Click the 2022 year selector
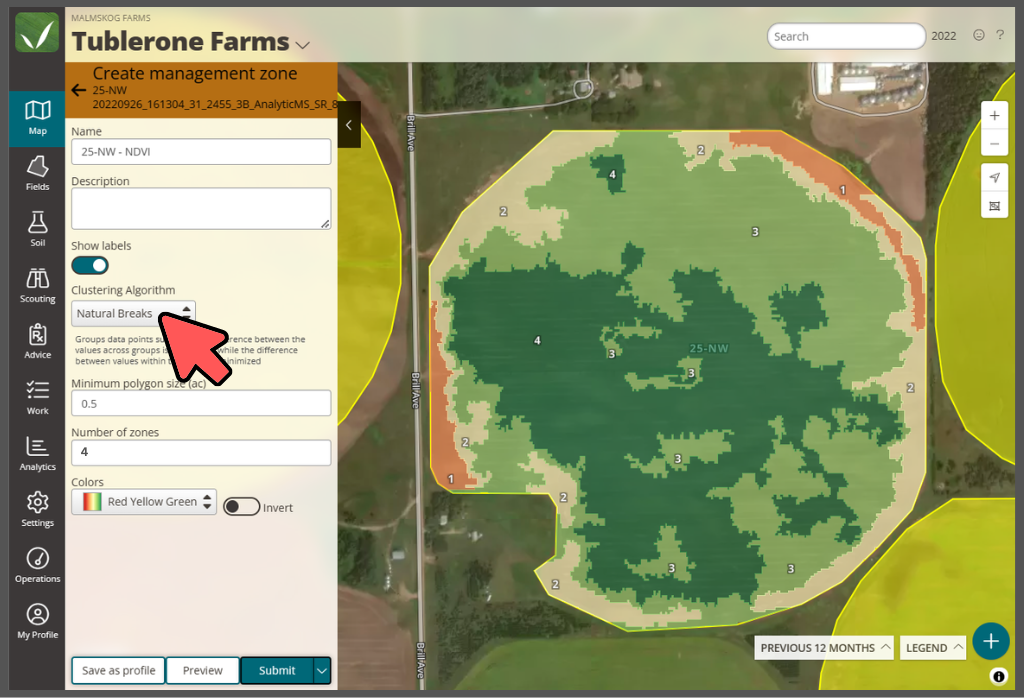The height and width of the screenshot is (700, 1024). (x=943, y=36)
